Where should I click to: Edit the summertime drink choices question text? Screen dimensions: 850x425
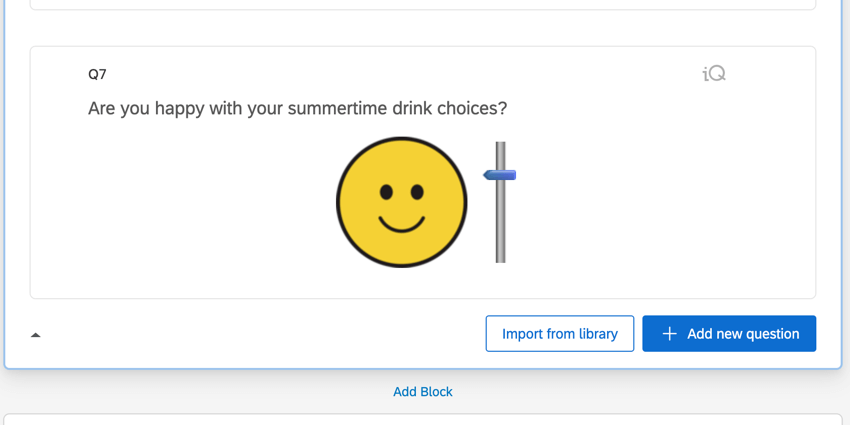298,108
